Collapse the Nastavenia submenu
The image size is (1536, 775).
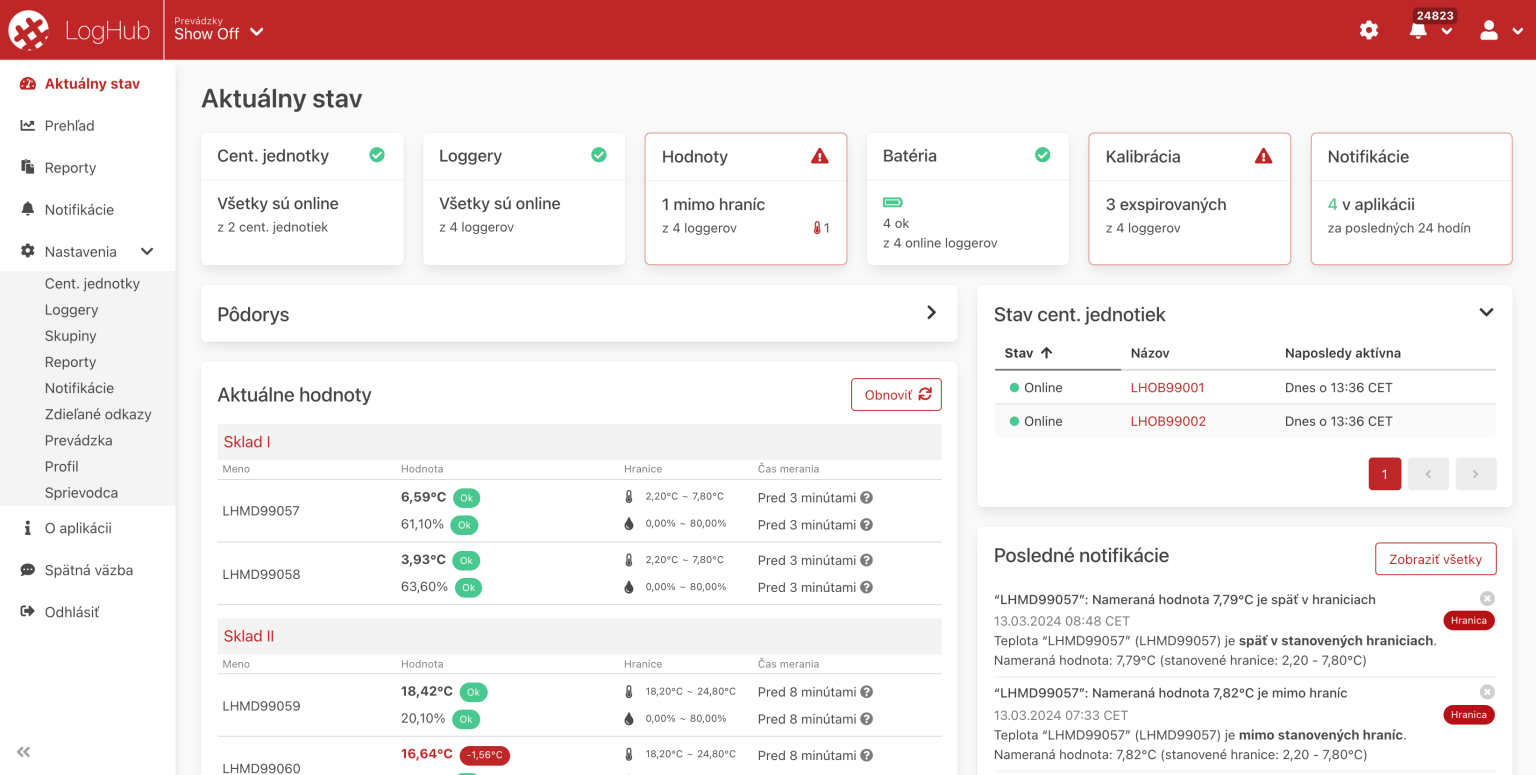click(x=147, y=252)
